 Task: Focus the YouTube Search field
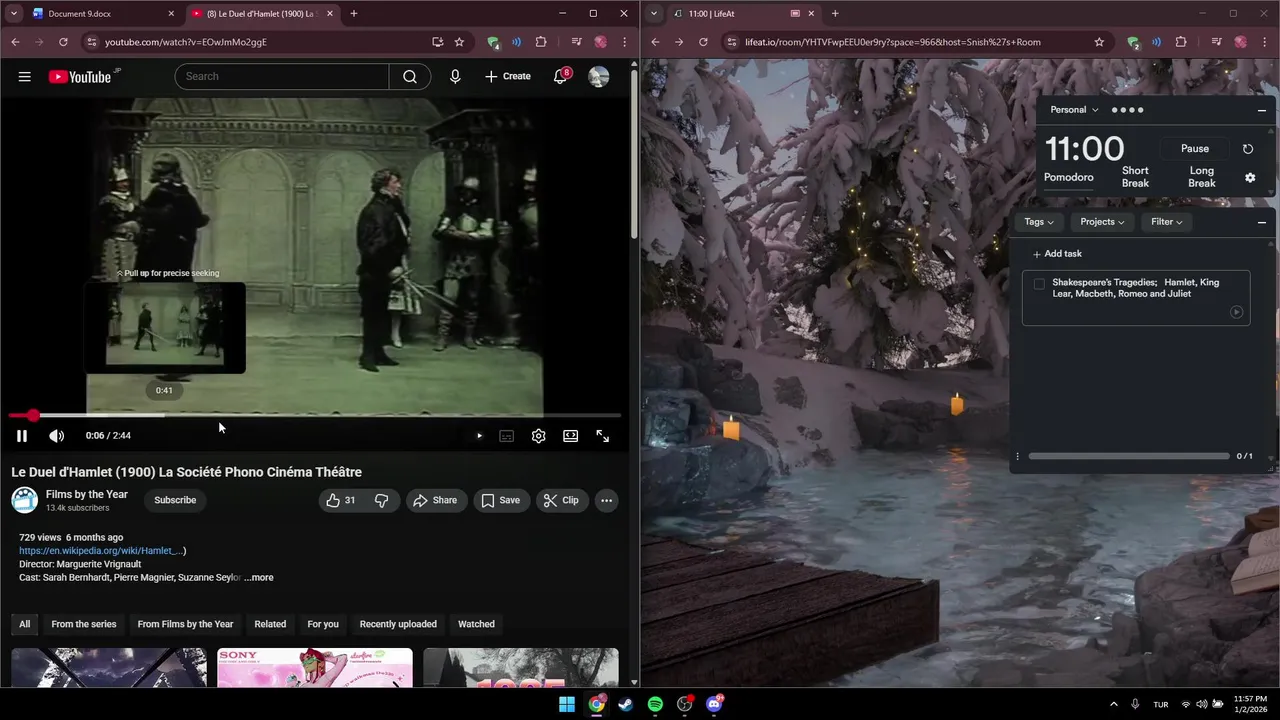(281, 76)
